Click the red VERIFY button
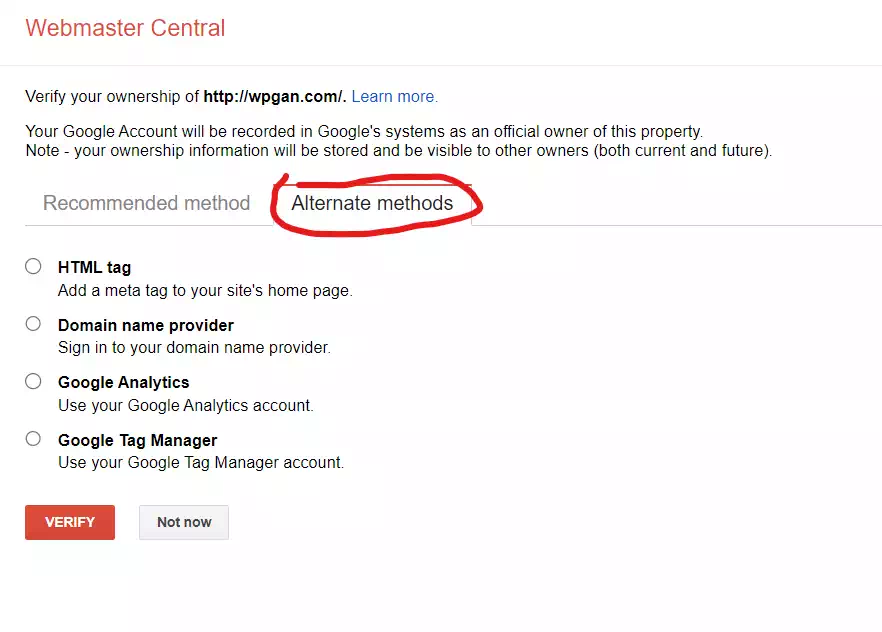This screenshot has height=632, width=882. (x=70, y=522)
